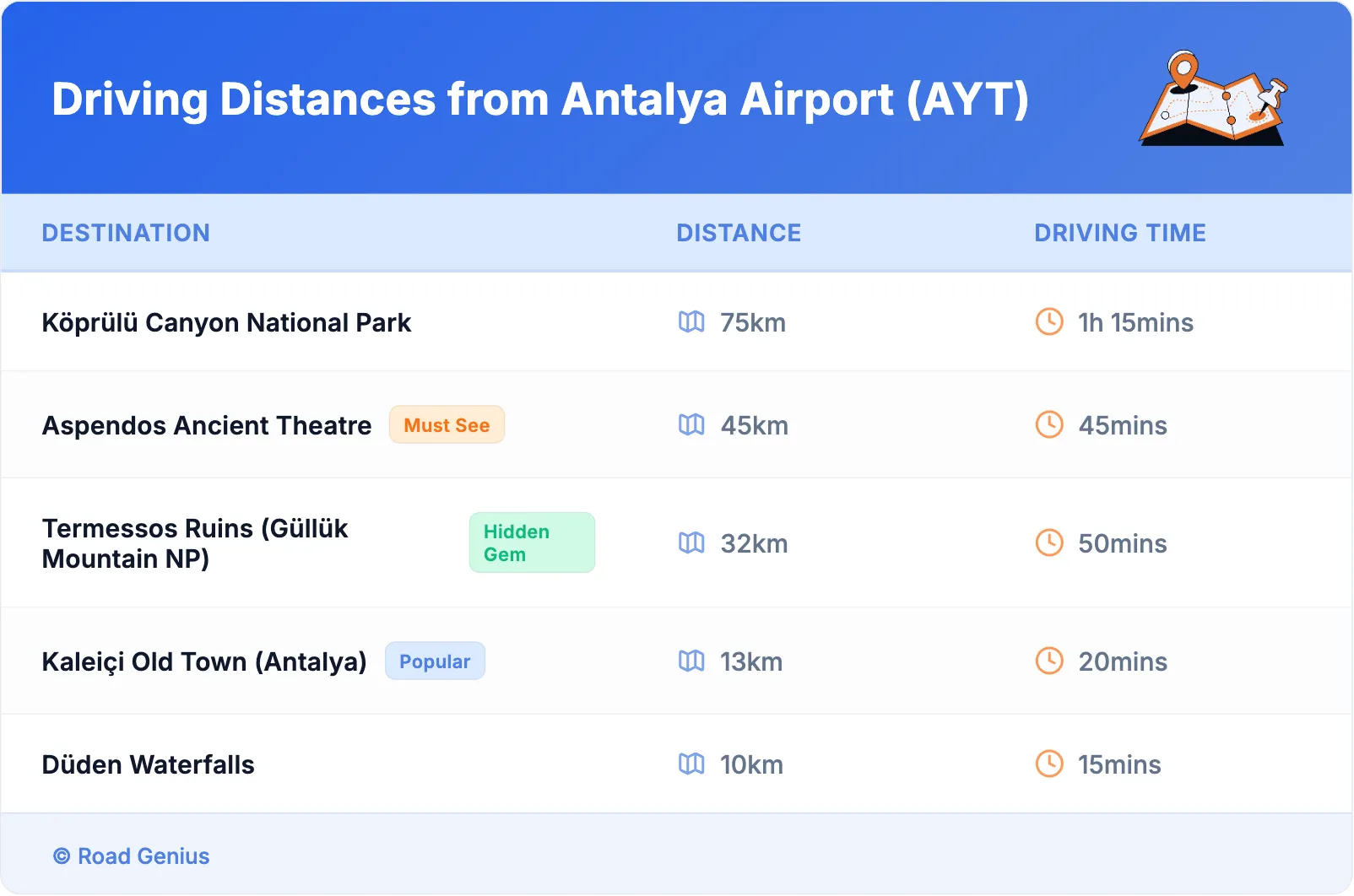Click the DESTINATION column header

coord(126,233)
